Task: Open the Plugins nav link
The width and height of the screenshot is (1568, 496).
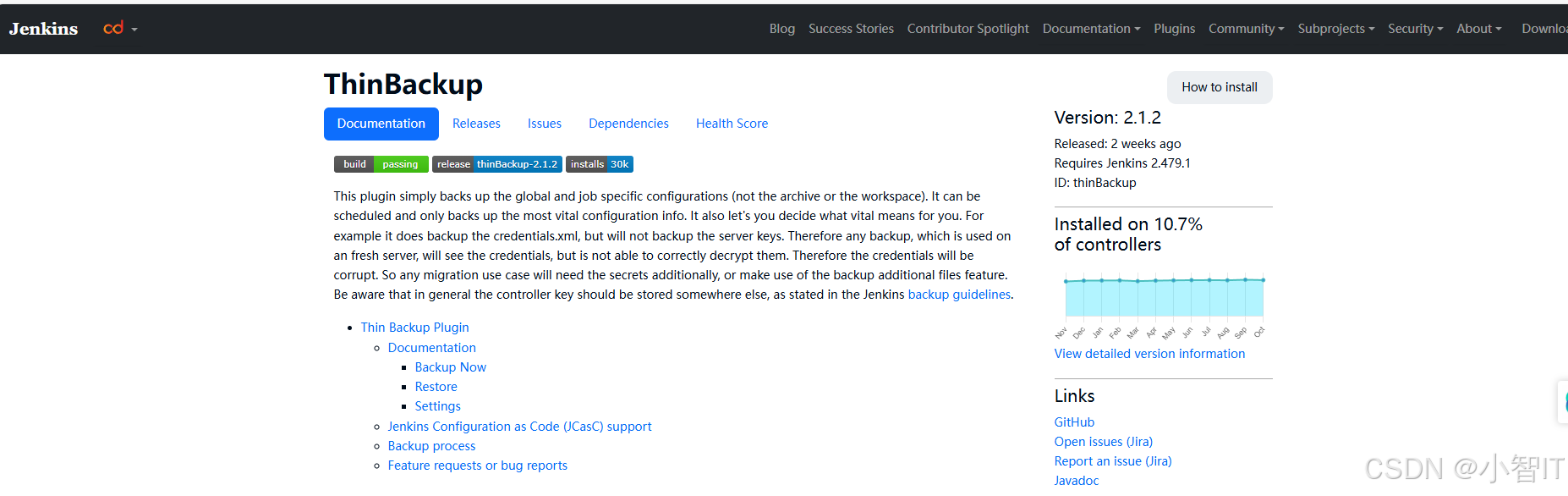Action: click(x=1174, y=29)
